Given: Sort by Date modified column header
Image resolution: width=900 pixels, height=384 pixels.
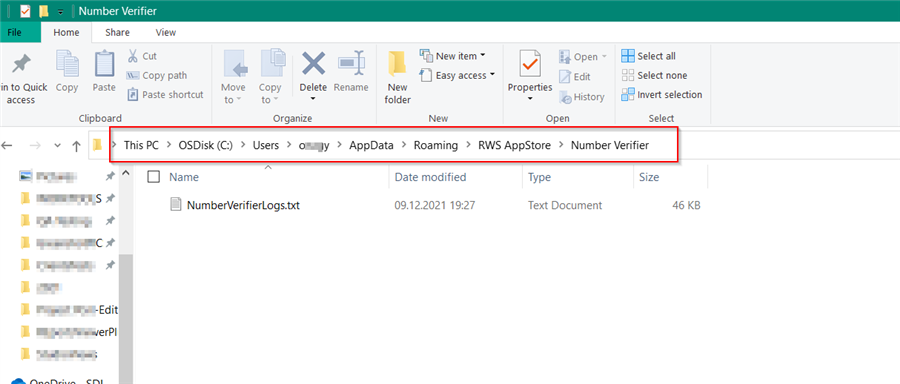Looking at the screenshot, I should click(x=430, y=177).
